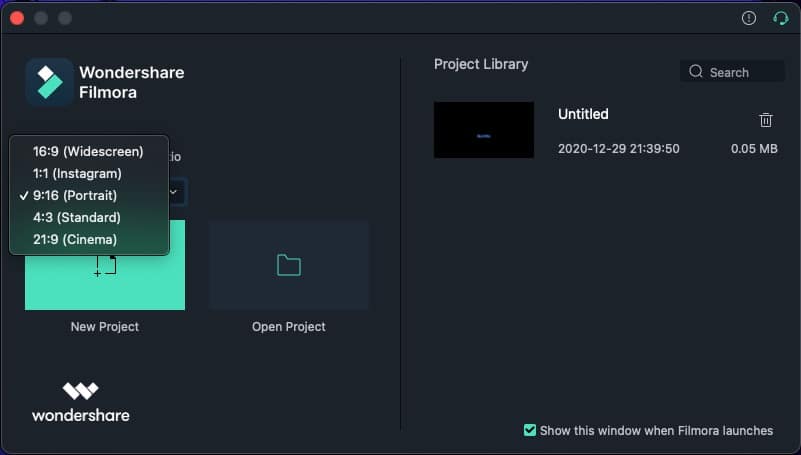
Task: Select 16:9 (Widescreen) aspect ratio
Action: click(x=89, y=152)
